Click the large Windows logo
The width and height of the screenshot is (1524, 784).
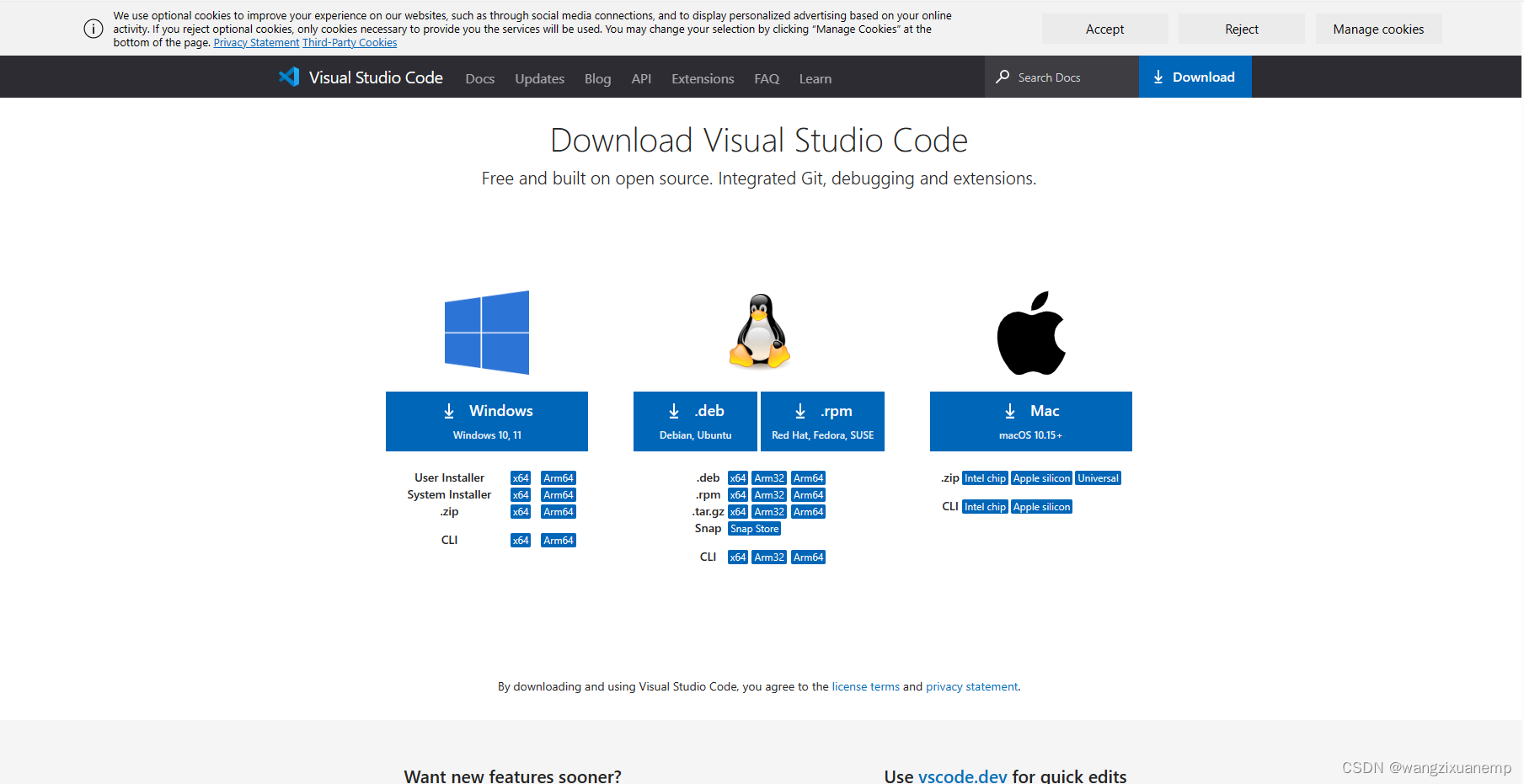487,333
